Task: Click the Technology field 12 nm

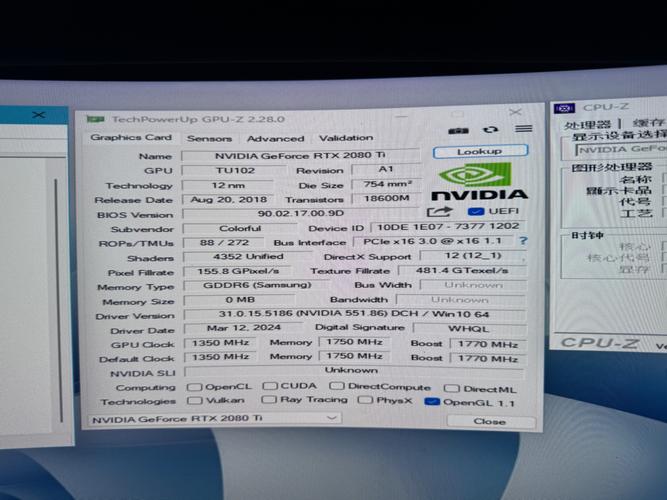Action: [x=228, y=186]
